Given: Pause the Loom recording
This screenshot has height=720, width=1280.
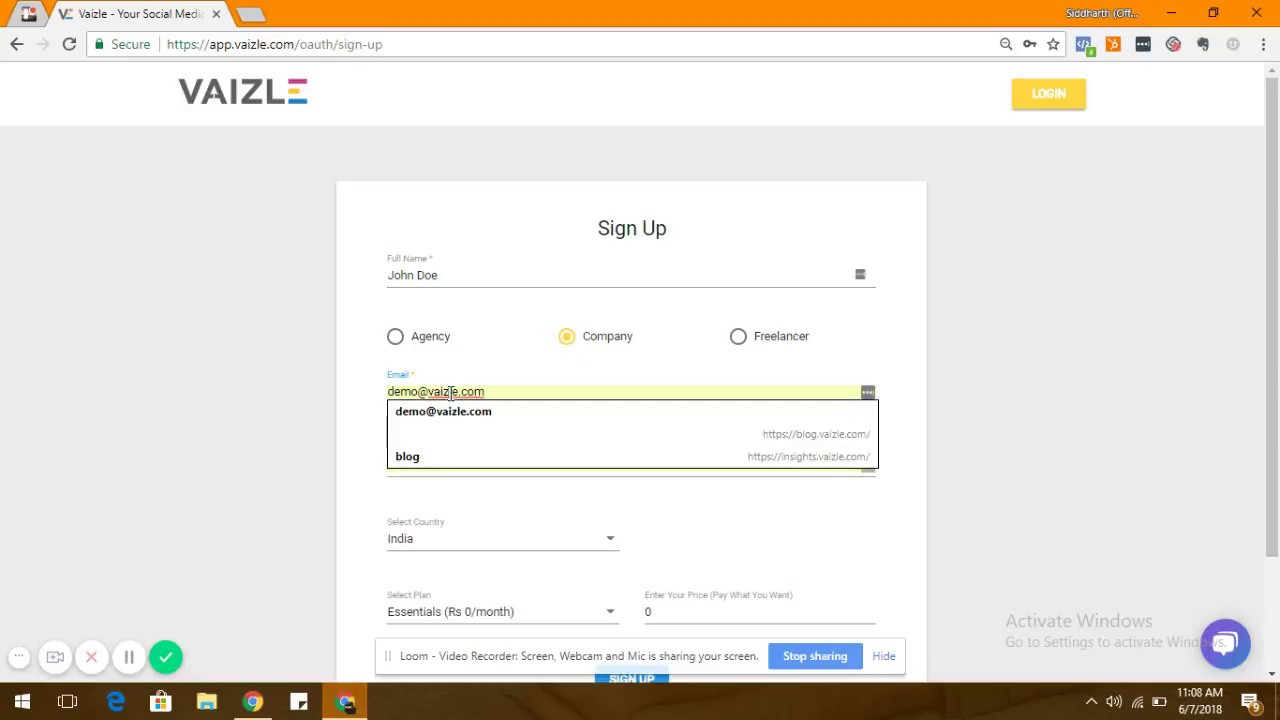Looking at the screenshot, I should (x=129, y=657).
